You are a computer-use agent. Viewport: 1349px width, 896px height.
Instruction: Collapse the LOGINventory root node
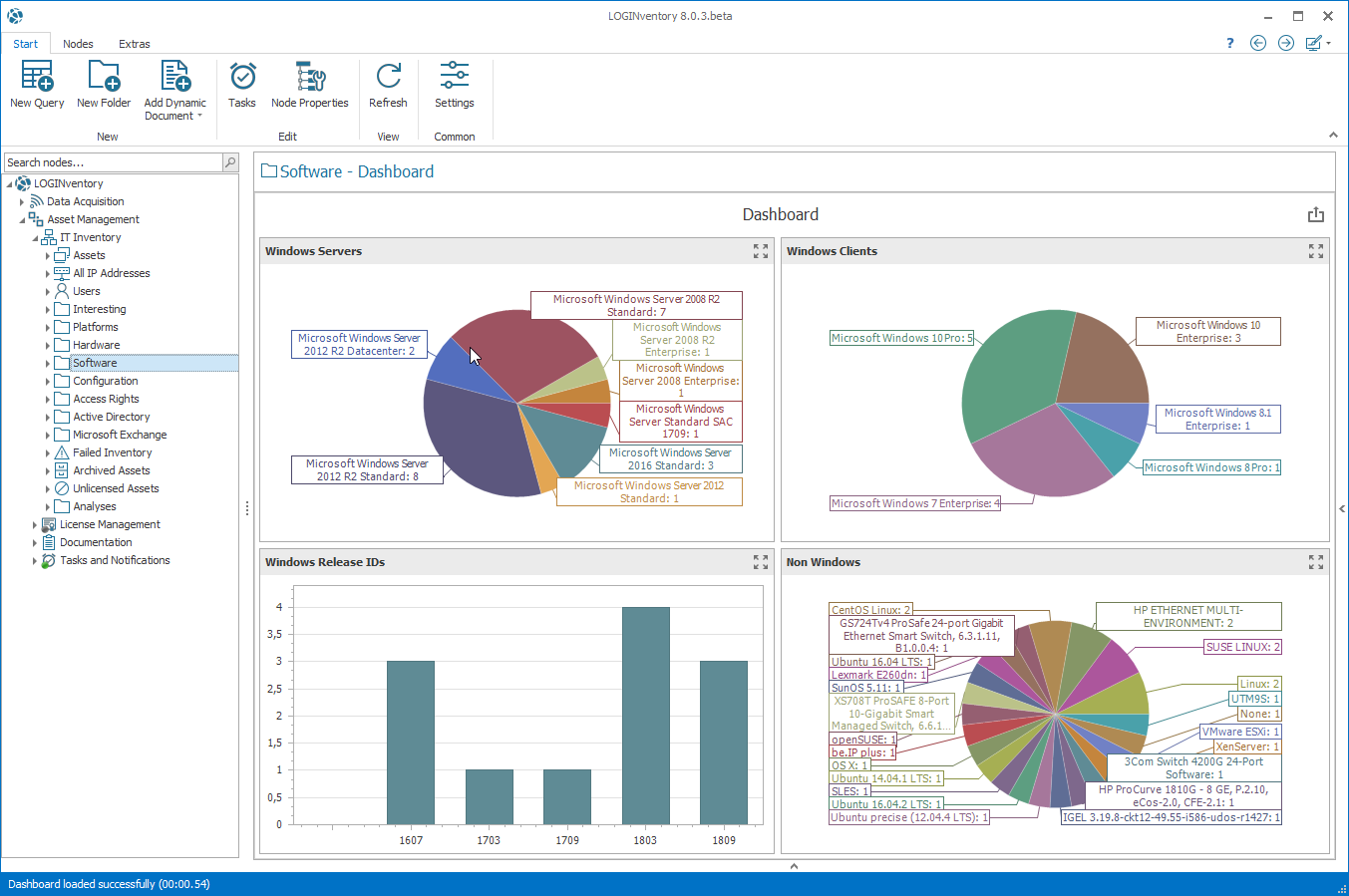tap(9, 183)
